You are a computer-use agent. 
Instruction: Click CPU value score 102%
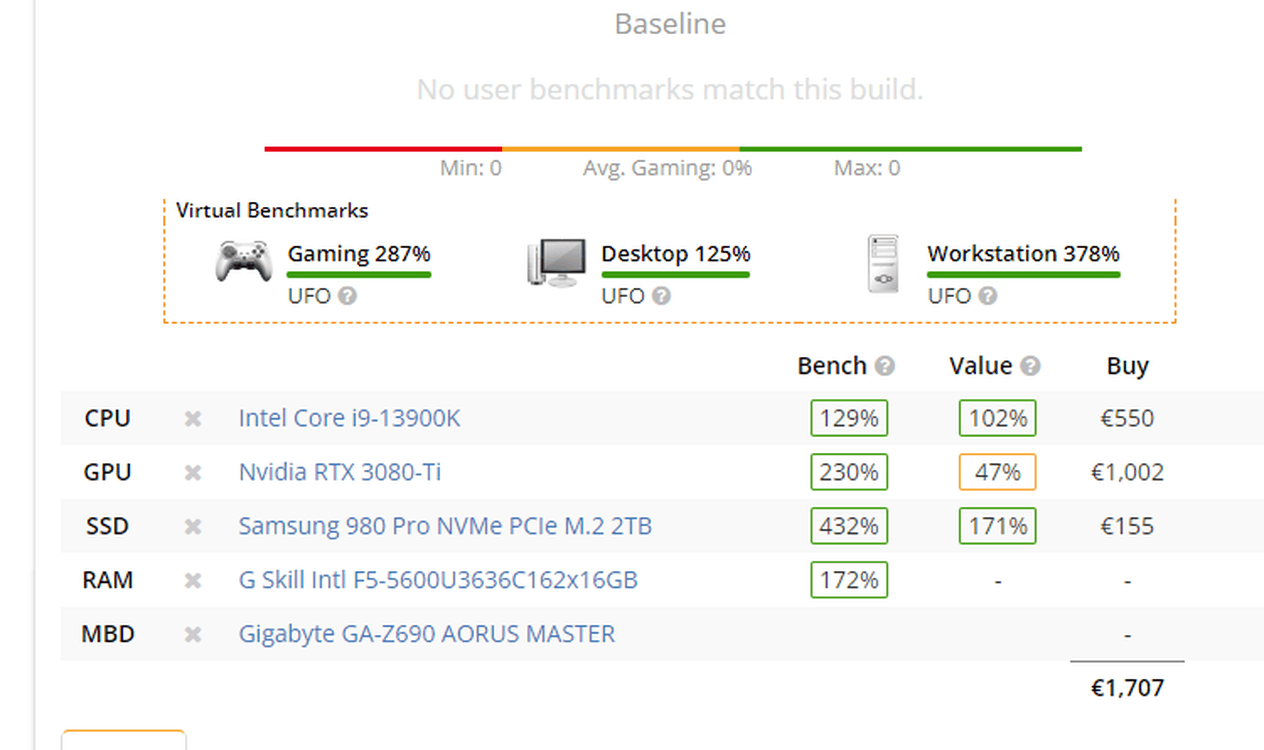[x=997, y=418]
